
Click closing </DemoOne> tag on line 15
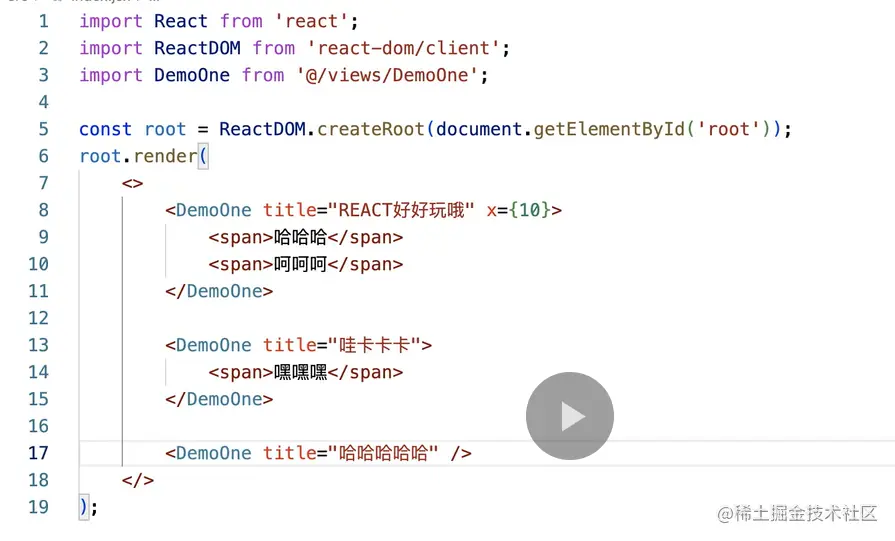pos(219,399)
